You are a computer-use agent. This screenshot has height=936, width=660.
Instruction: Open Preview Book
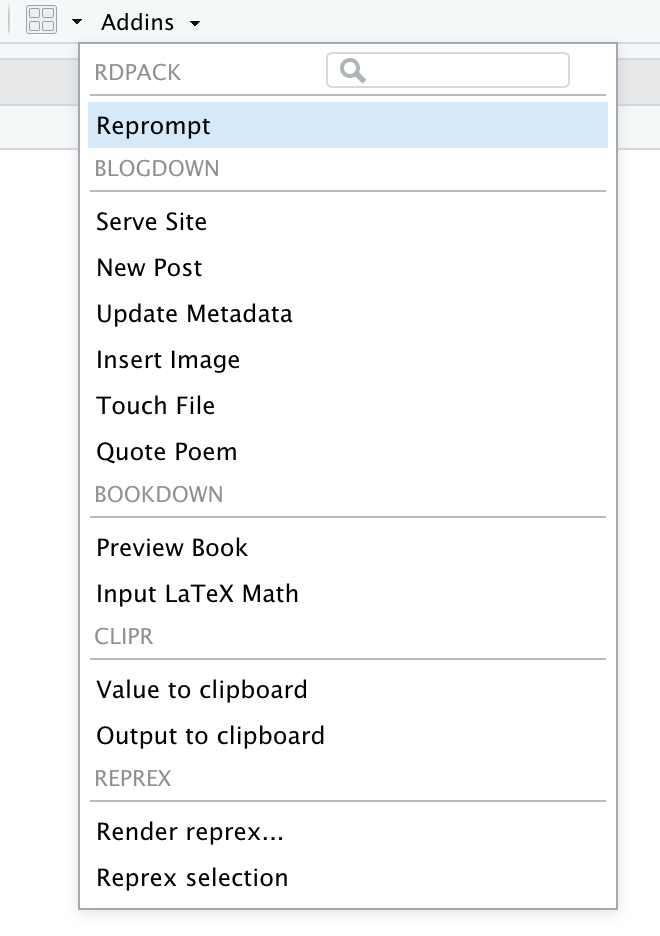coord(172,547)
